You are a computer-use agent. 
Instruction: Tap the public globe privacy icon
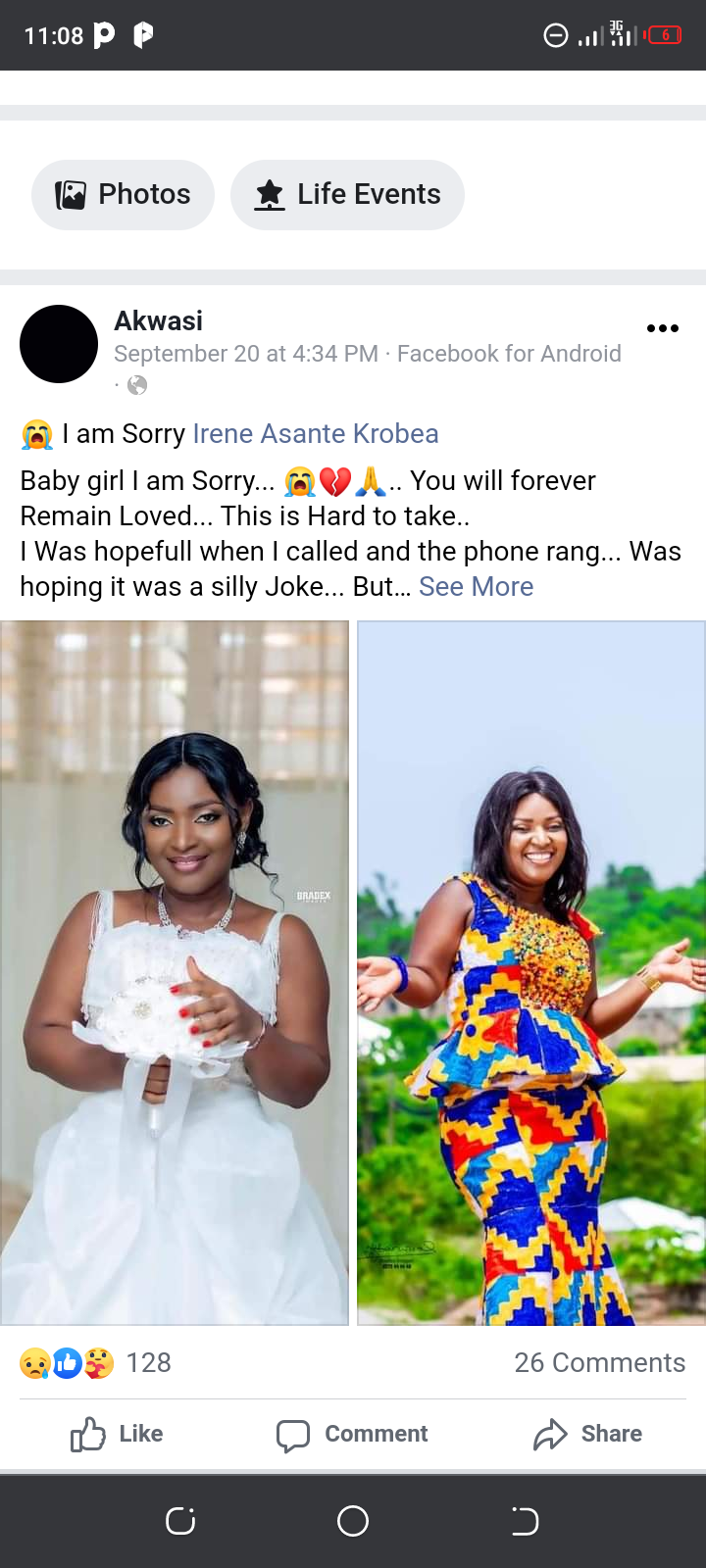(137, 385)
